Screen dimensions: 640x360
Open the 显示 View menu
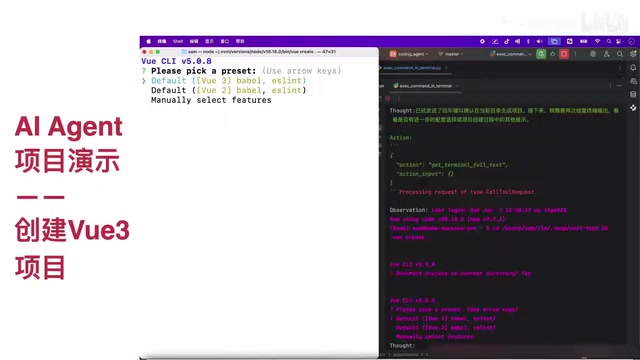point(209,41)
